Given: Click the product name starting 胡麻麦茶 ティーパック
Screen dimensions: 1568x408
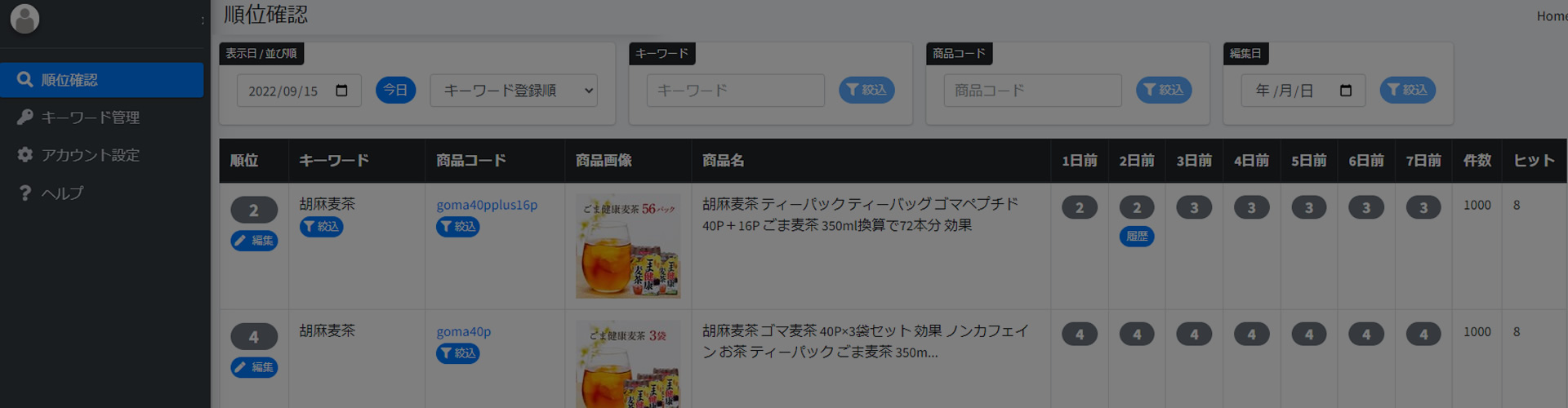Looking at the screenshot, I should (861, 215).
